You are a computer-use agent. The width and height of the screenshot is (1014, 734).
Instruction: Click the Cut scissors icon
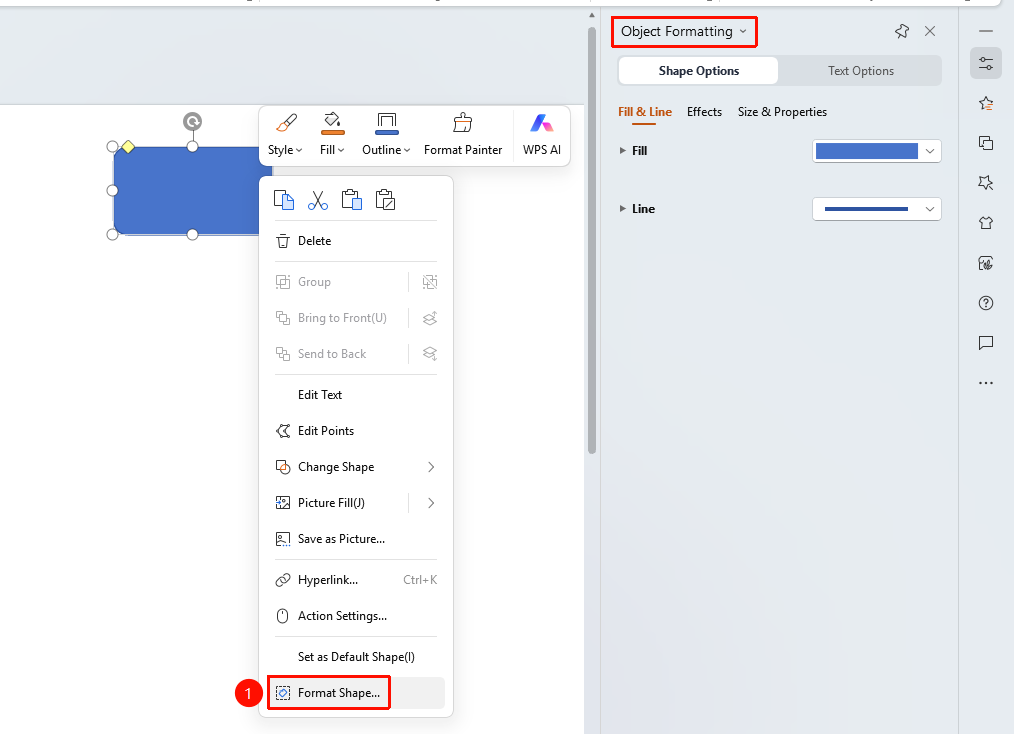click(318, 200)
